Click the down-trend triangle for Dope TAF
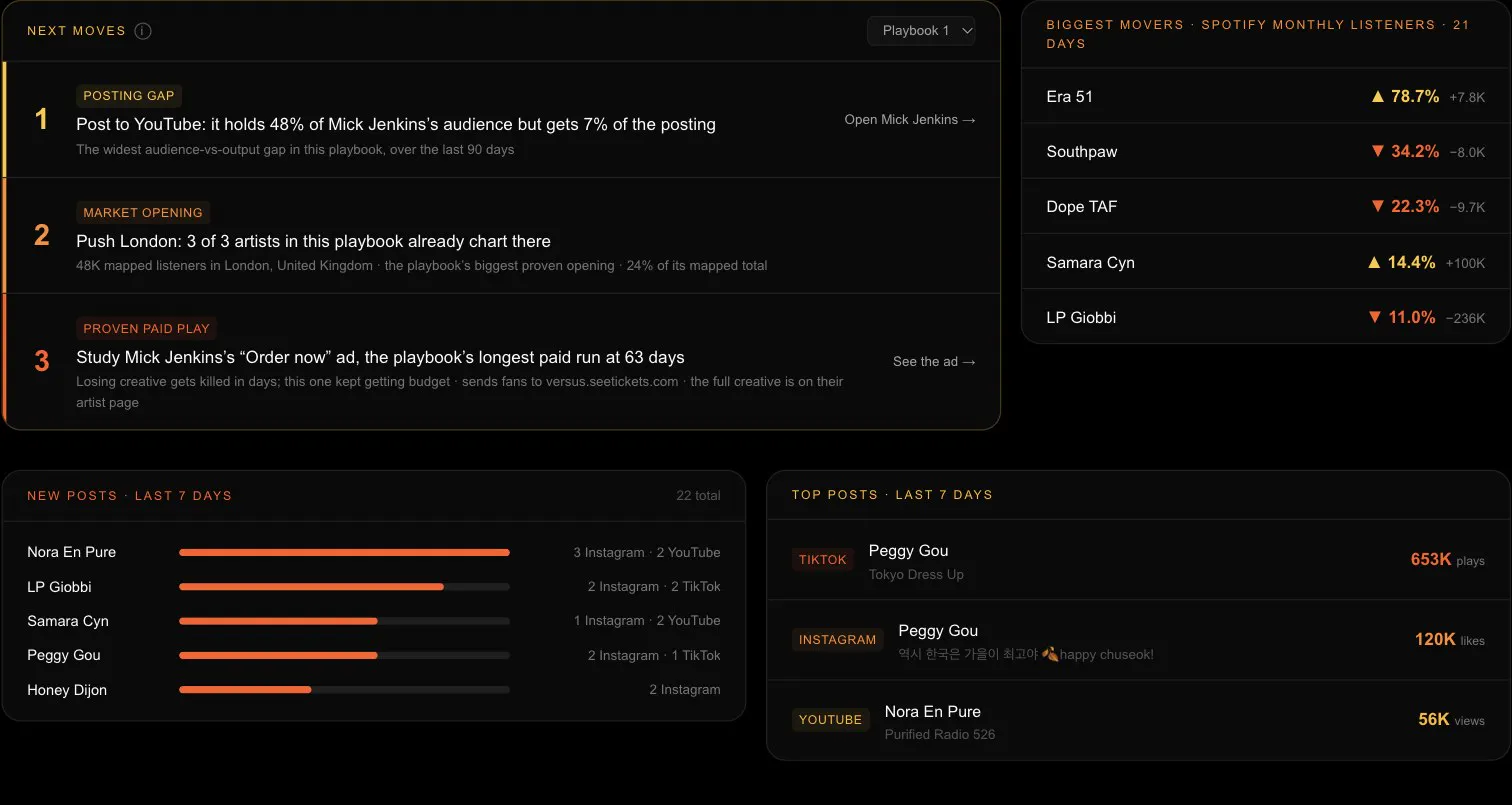This screenshot has width=1512, height=805. tap(1378, 207)
